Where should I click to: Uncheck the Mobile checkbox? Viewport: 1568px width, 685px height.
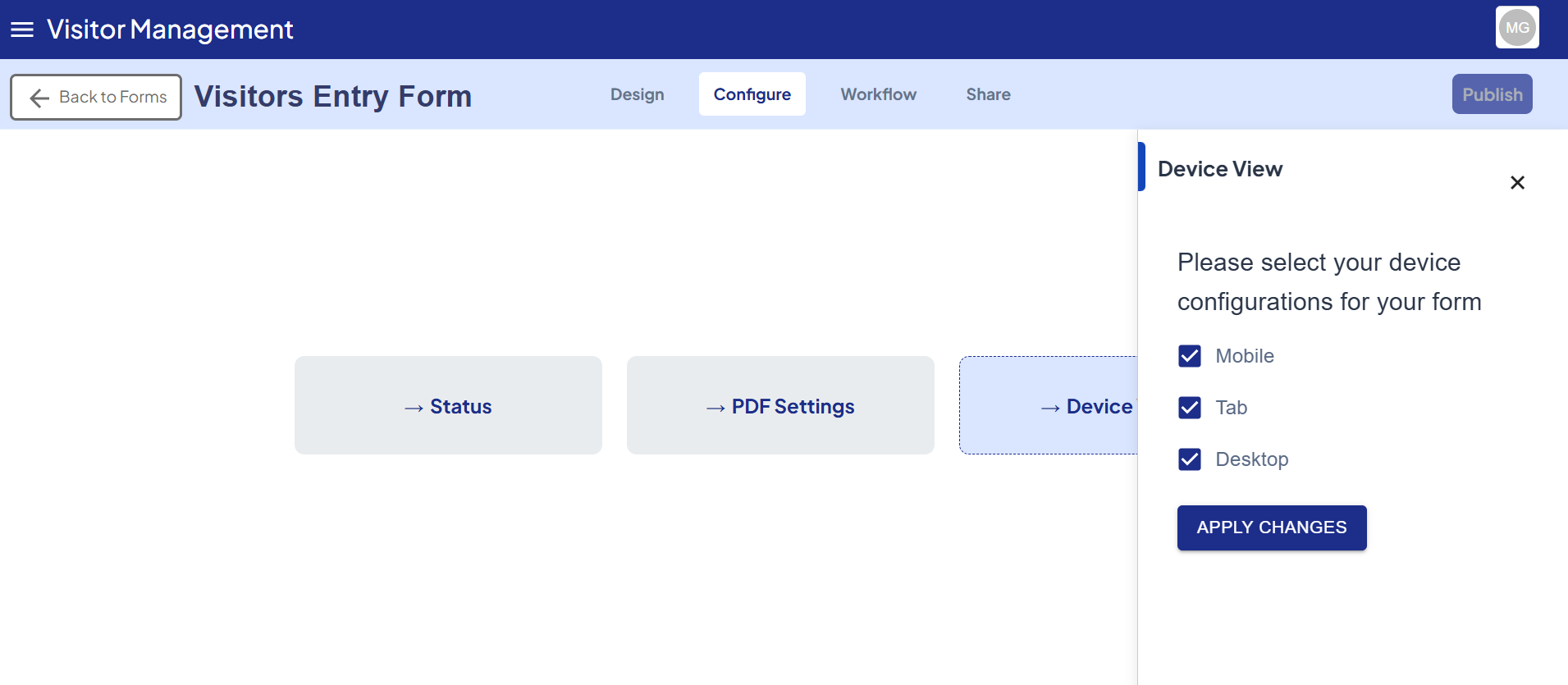click(x=1189, y=356)
